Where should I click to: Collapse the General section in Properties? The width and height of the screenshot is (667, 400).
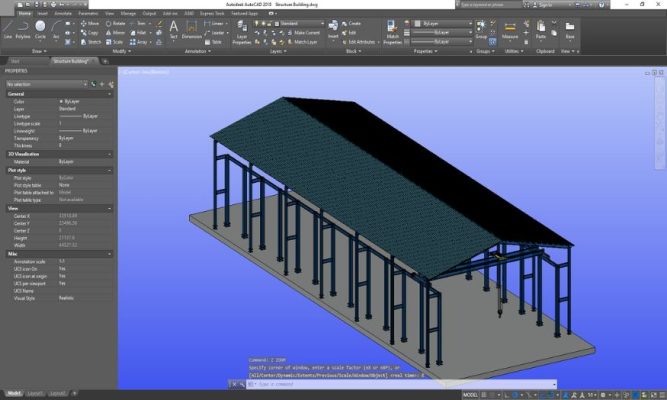click(x=111, y=93)
